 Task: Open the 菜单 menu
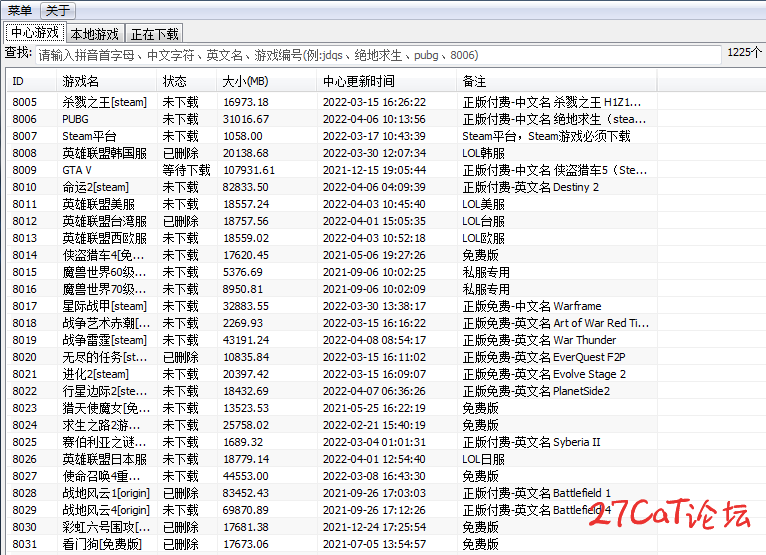coord(20,10)
